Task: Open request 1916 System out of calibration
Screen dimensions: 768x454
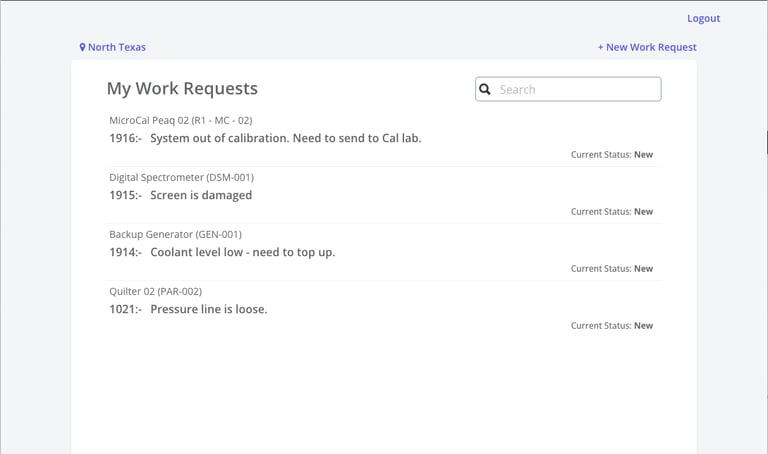Action: click(265, 138)
